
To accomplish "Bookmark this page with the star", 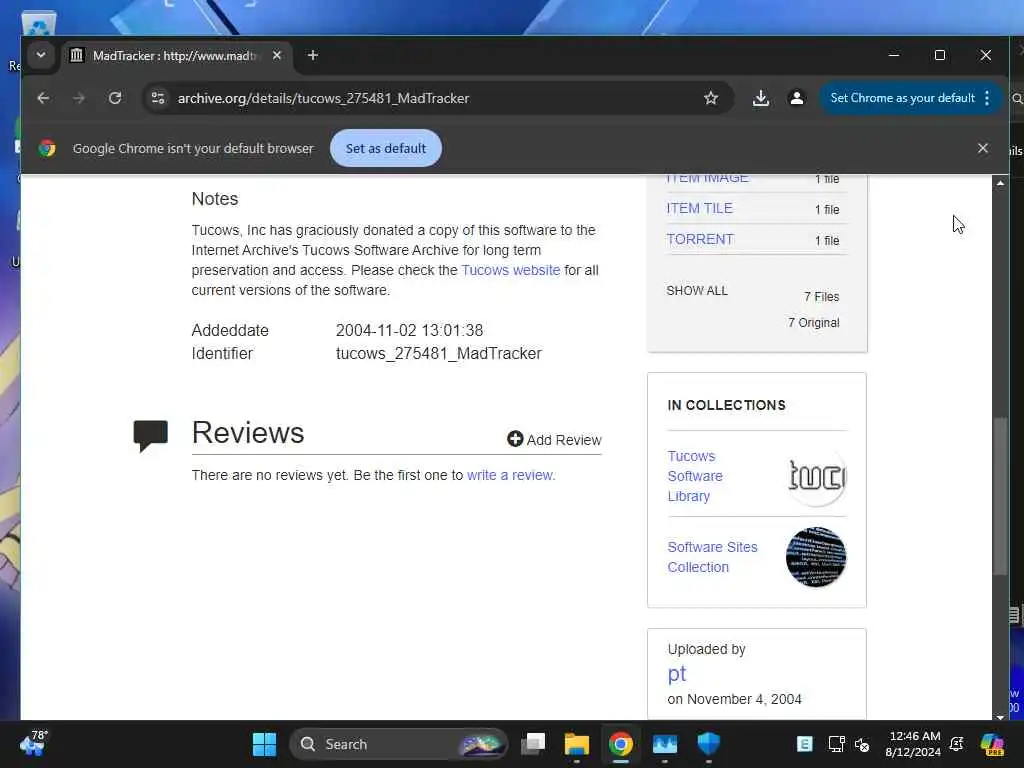I will point(711,98).
